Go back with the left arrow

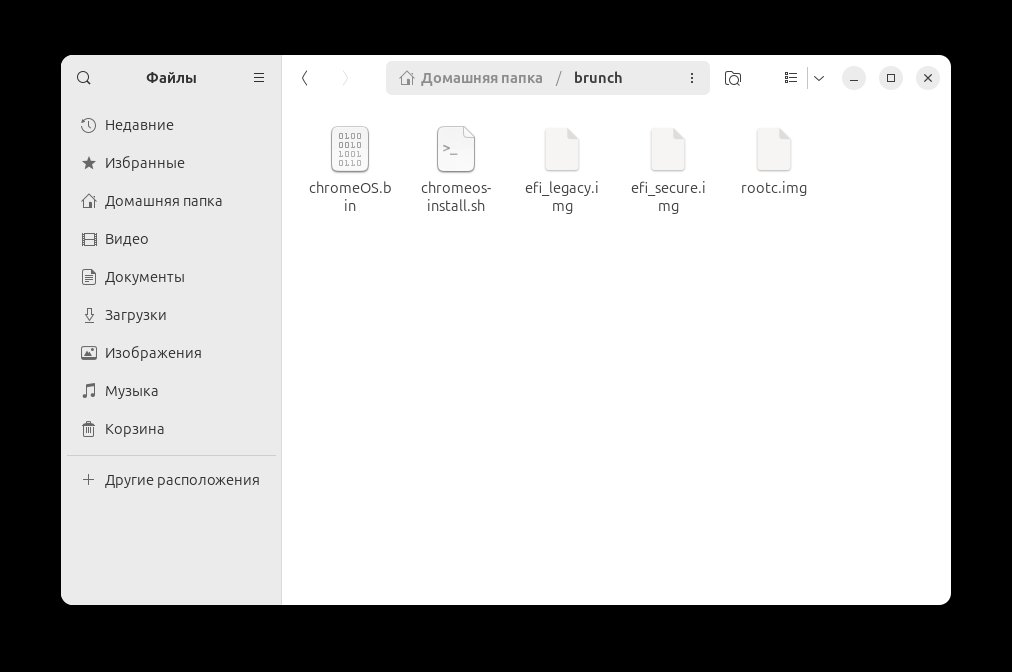[x=305, y=78]
